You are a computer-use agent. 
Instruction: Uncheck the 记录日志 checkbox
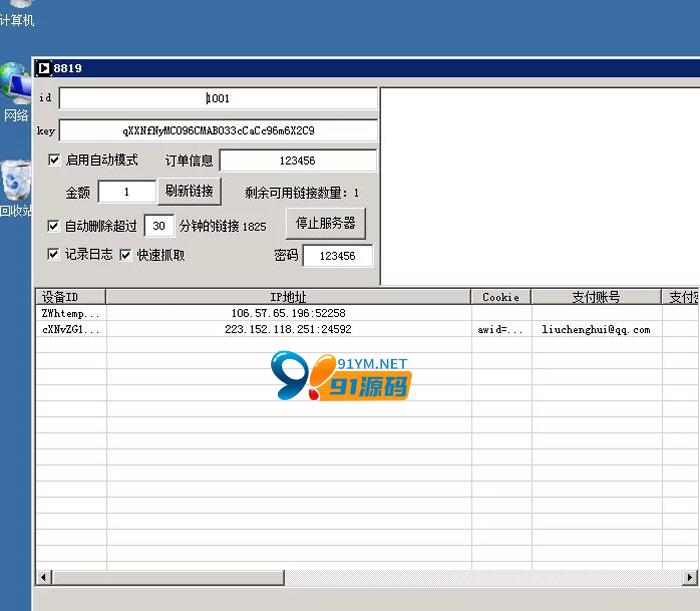coord(54,255)
